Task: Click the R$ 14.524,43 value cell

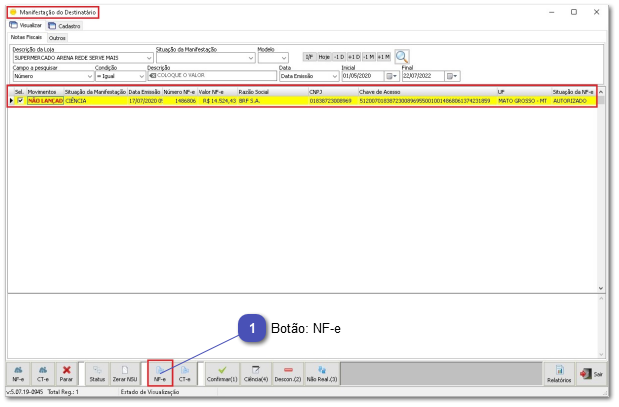Action: (x=217, y=101)
